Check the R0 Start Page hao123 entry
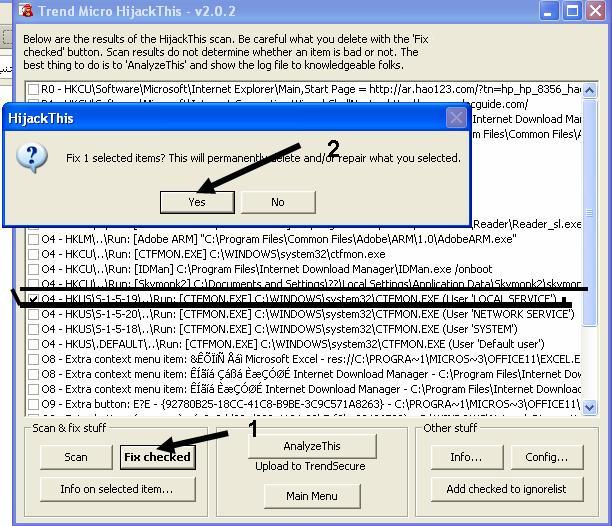Screen dimensions: 612x526 click(x=34, y=89)
